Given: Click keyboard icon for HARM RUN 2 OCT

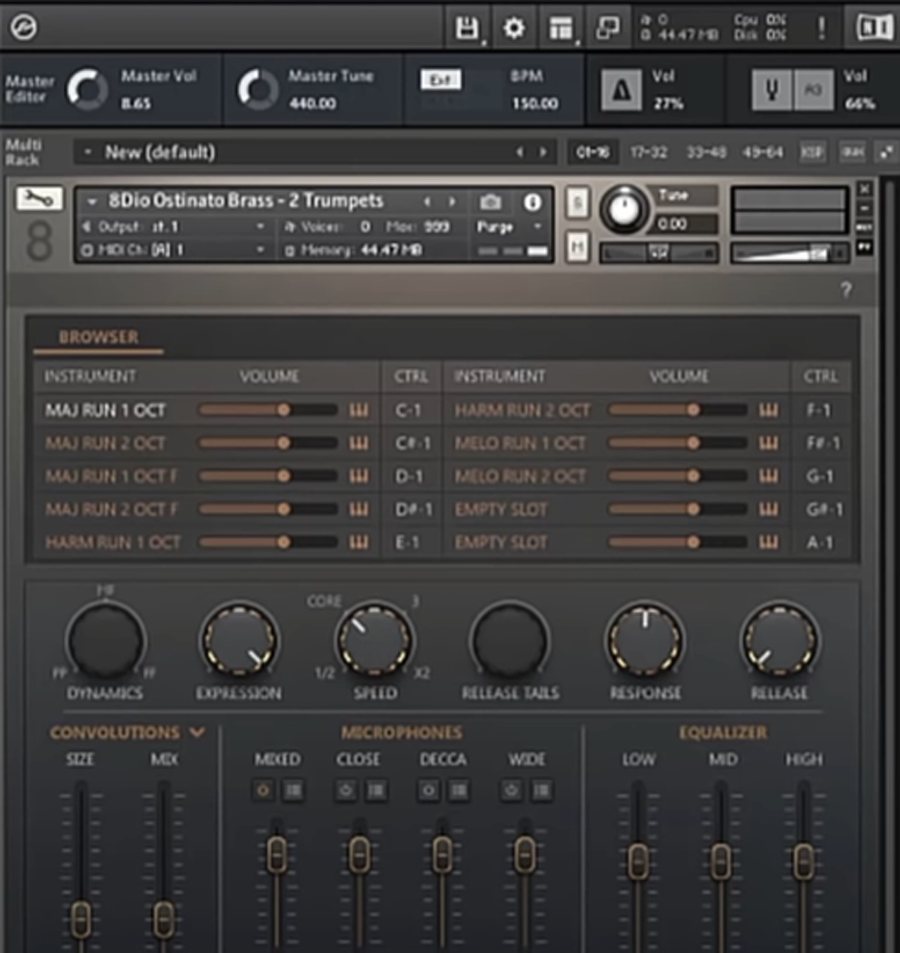Looking at the screenshot, I should click(x=769, y=411).
